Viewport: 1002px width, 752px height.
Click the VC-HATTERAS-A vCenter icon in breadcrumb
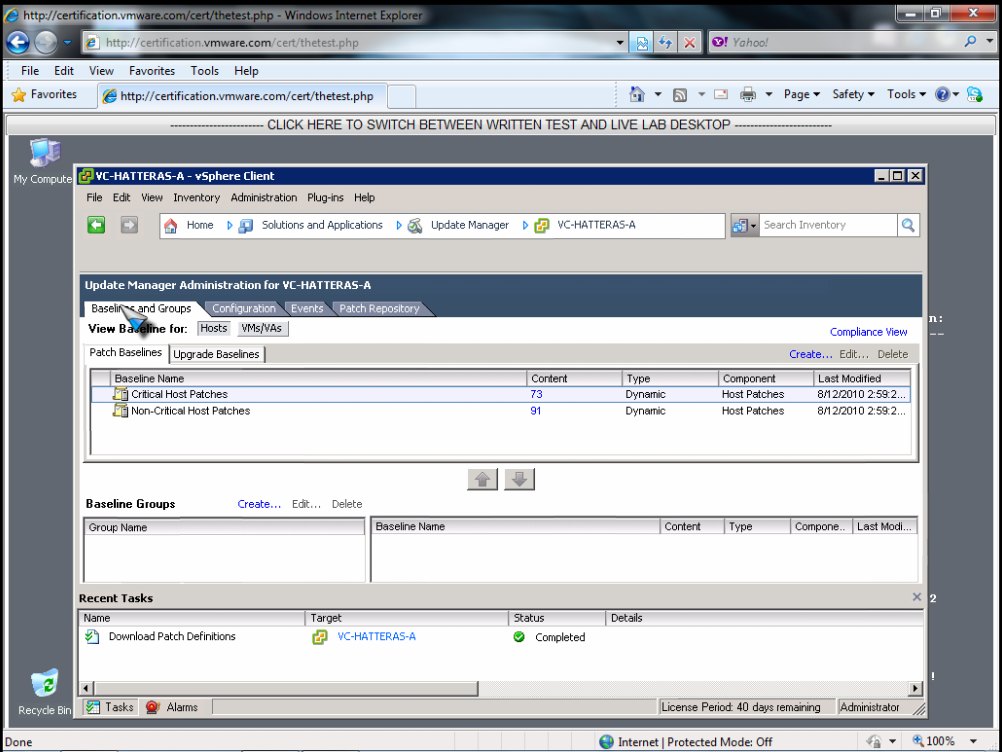541,226
